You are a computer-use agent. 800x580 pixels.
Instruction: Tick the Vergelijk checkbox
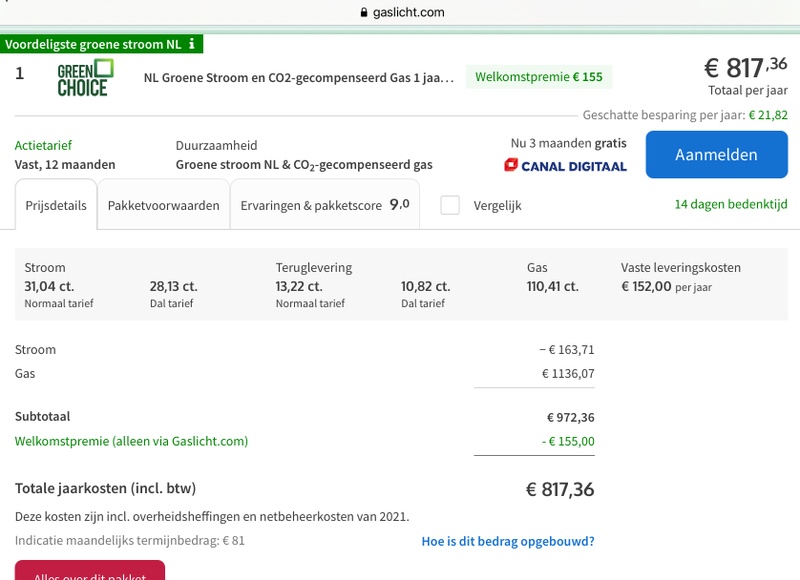click(x=450, y=205)
